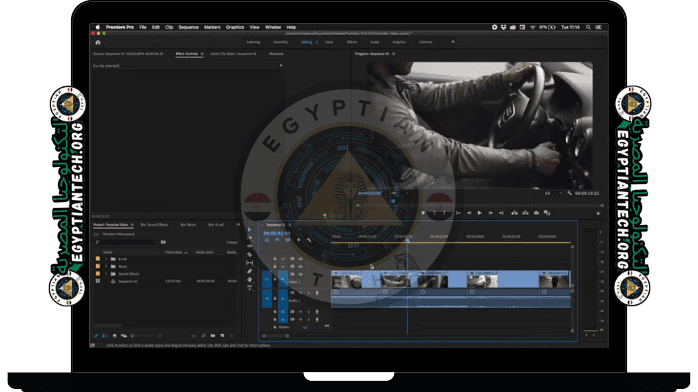Screen dimensions: 698x392
Task: Step forward one frame in Program monitor
Action: 490,213
